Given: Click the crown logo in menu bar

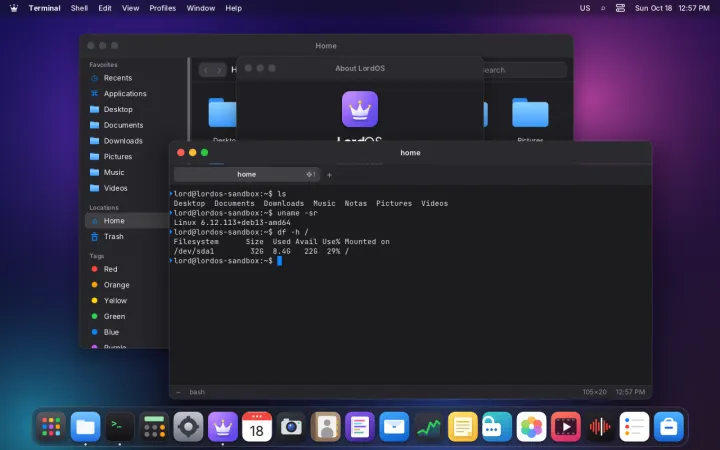Looking at the screenshot, I should (x=14, y=8).
